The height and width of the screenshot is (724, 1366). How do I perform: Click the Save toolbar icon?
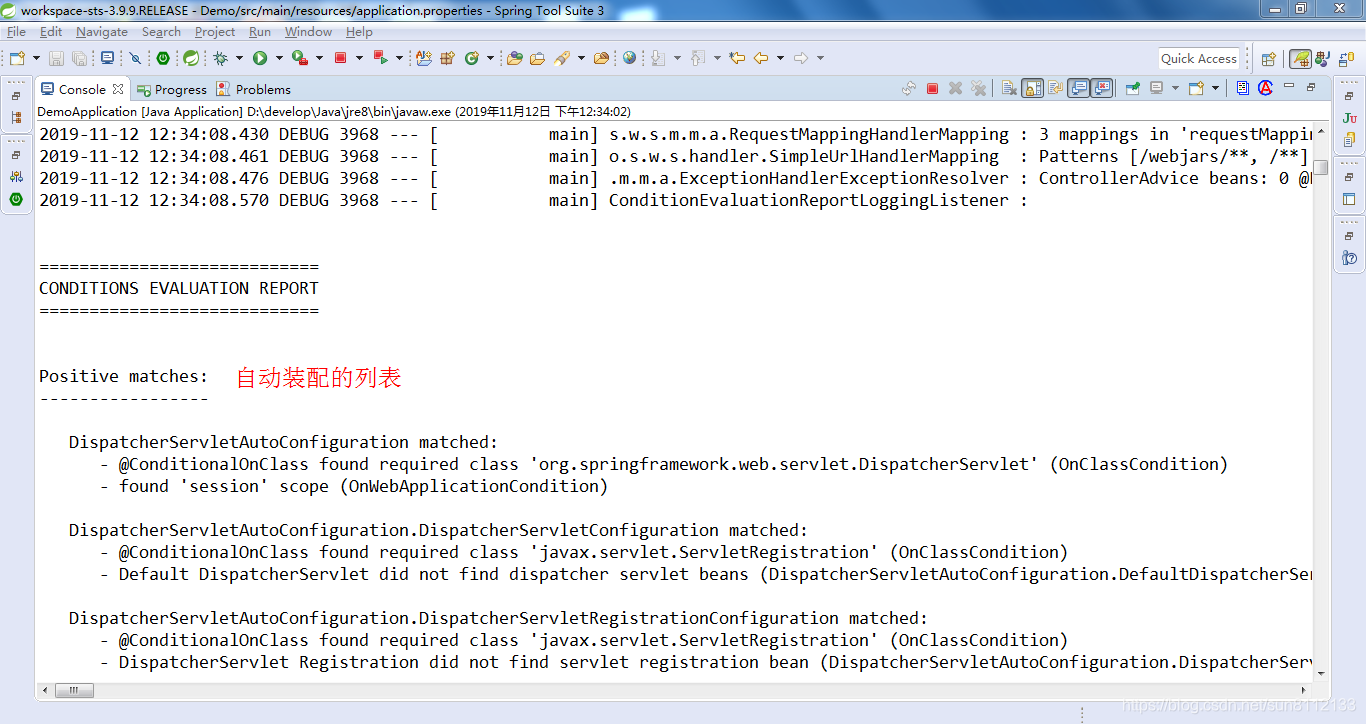(56, 58)
